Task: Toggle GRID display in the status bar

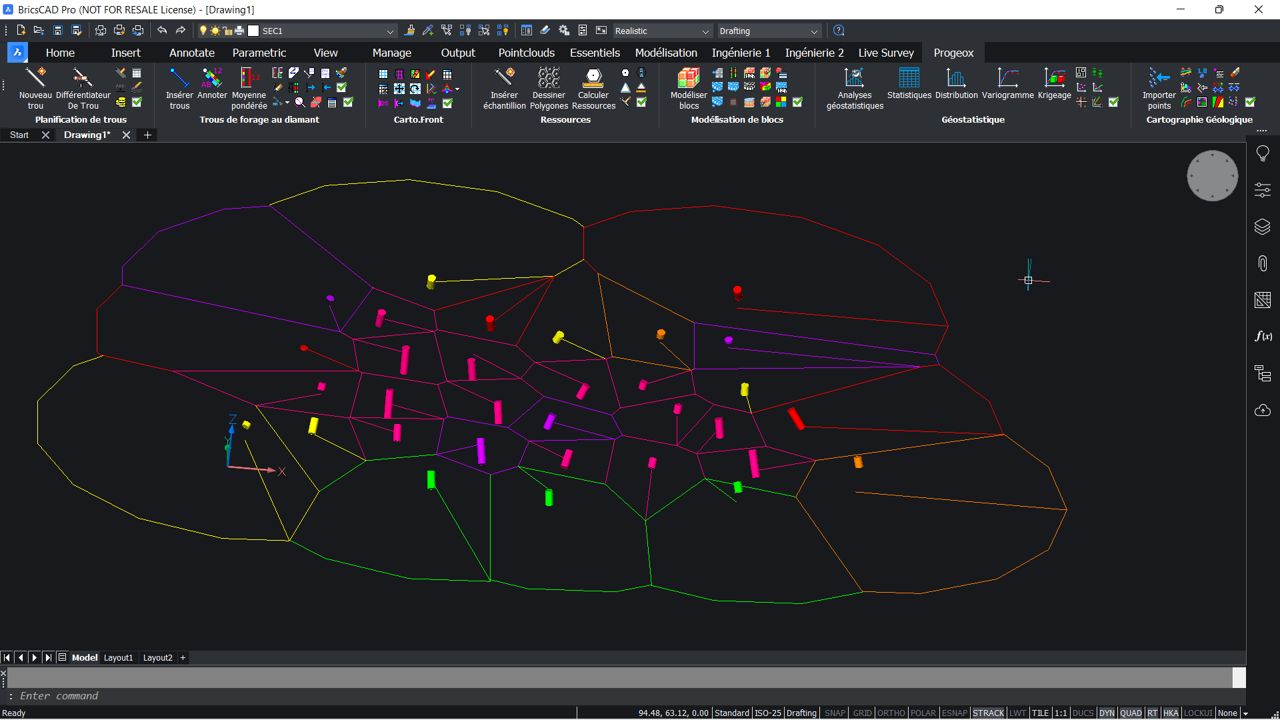Action: click(862, 712)
